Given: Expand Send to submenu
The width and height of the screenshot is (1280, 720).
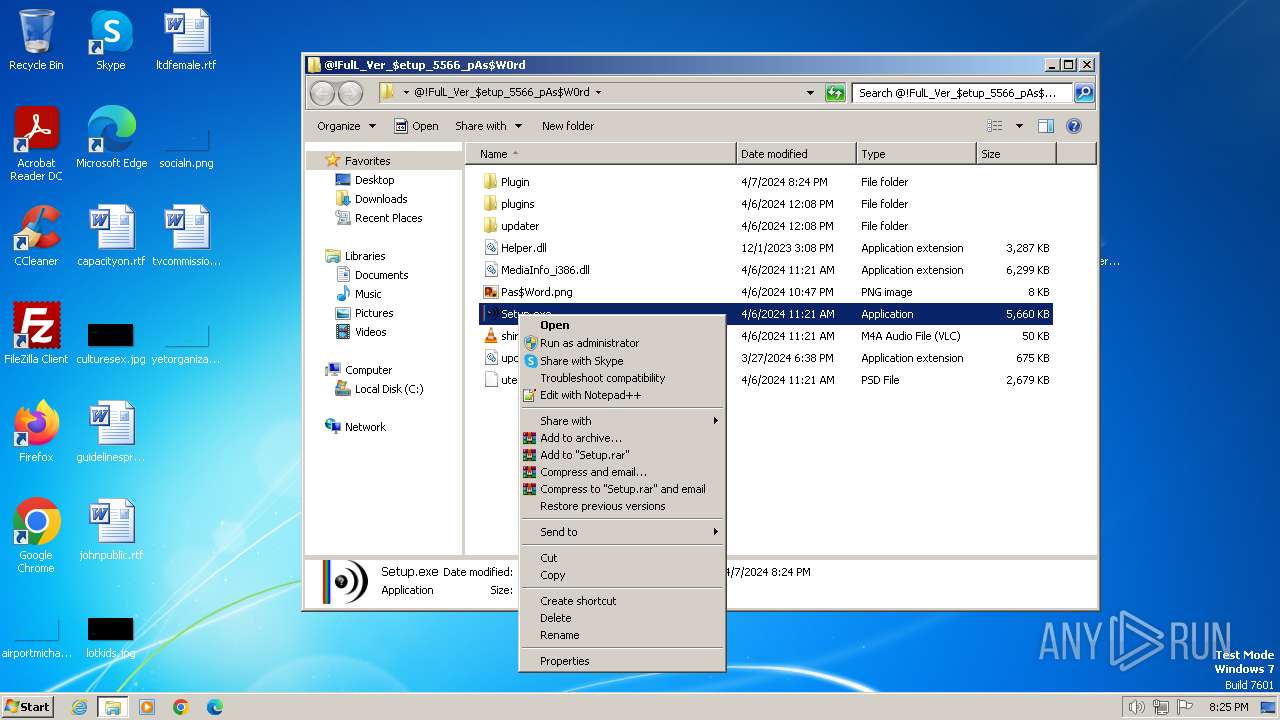Looking at the screenshot, I should click(622, 532).
